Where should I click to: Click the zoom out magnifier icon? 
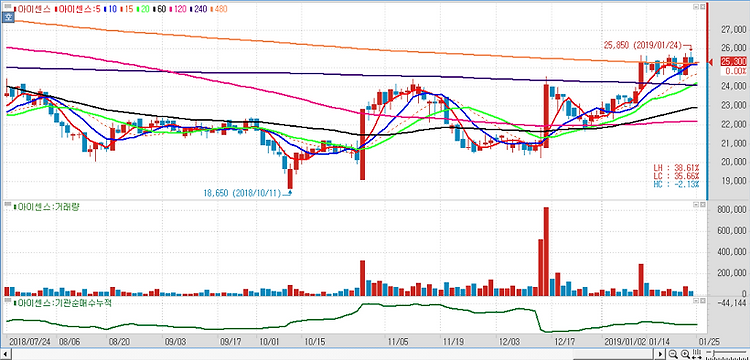click(x=673, y=354)
